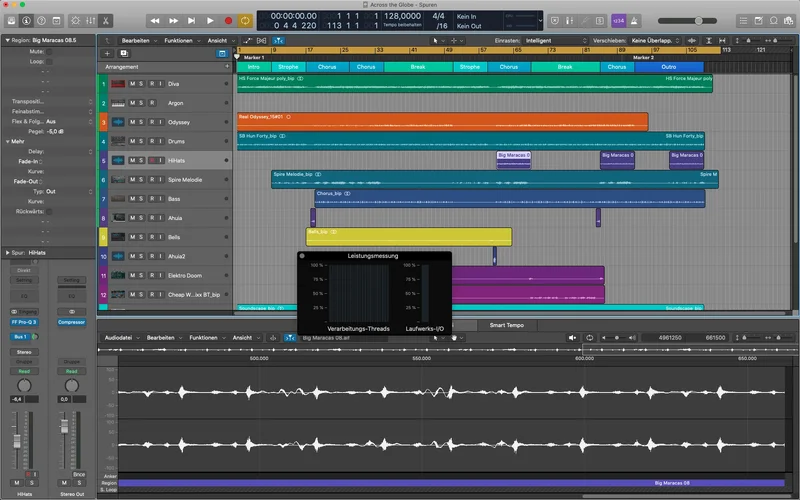Viewport: 800px width, 500px height.
Task: Open the Bearbeiten menu in tracks area
Action: (135, 40)
